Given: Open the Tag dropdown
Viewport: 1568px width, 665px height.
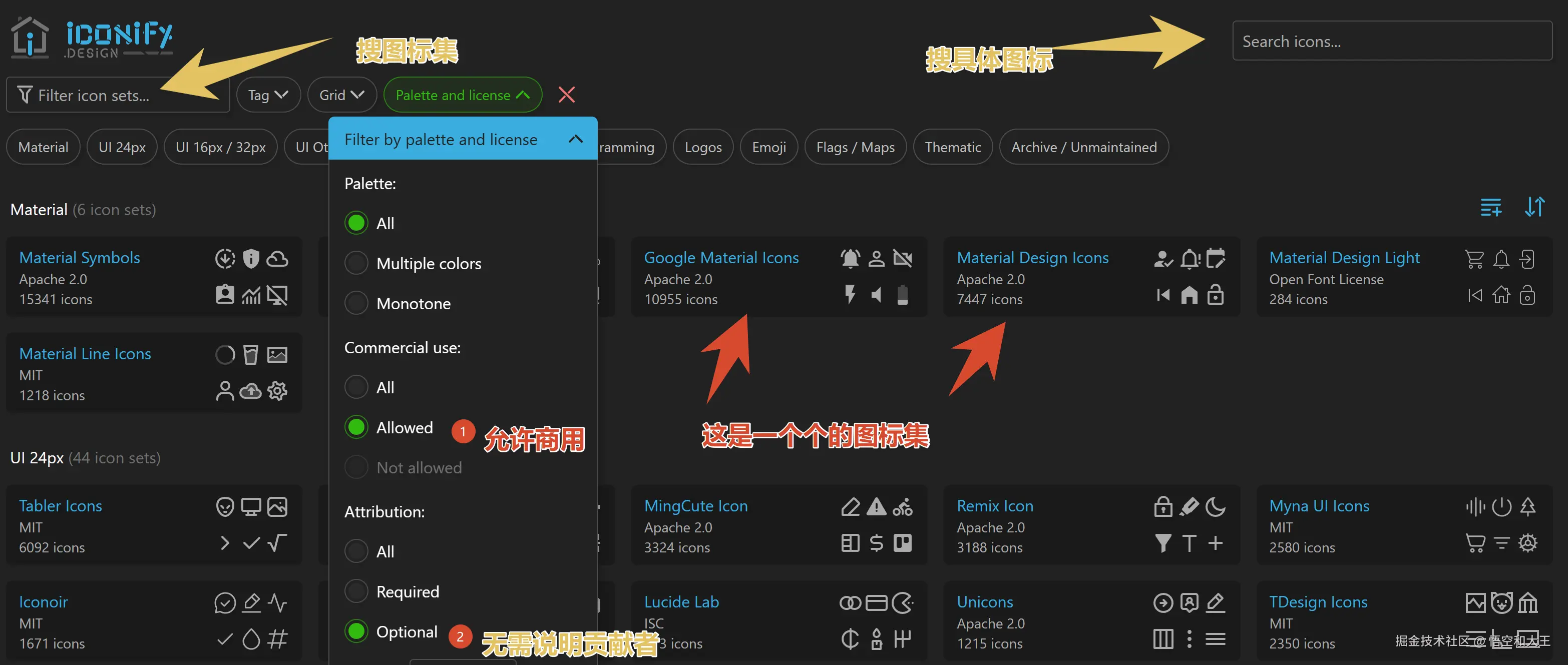Looking at the screenshot, I should (268, 95).
